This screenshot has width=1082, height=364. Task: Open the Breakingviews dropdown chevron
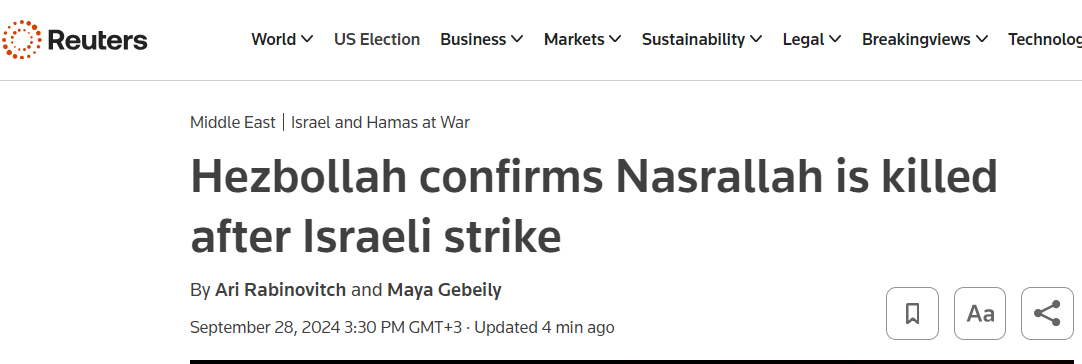pyautogui.click(x=981, y=40)
